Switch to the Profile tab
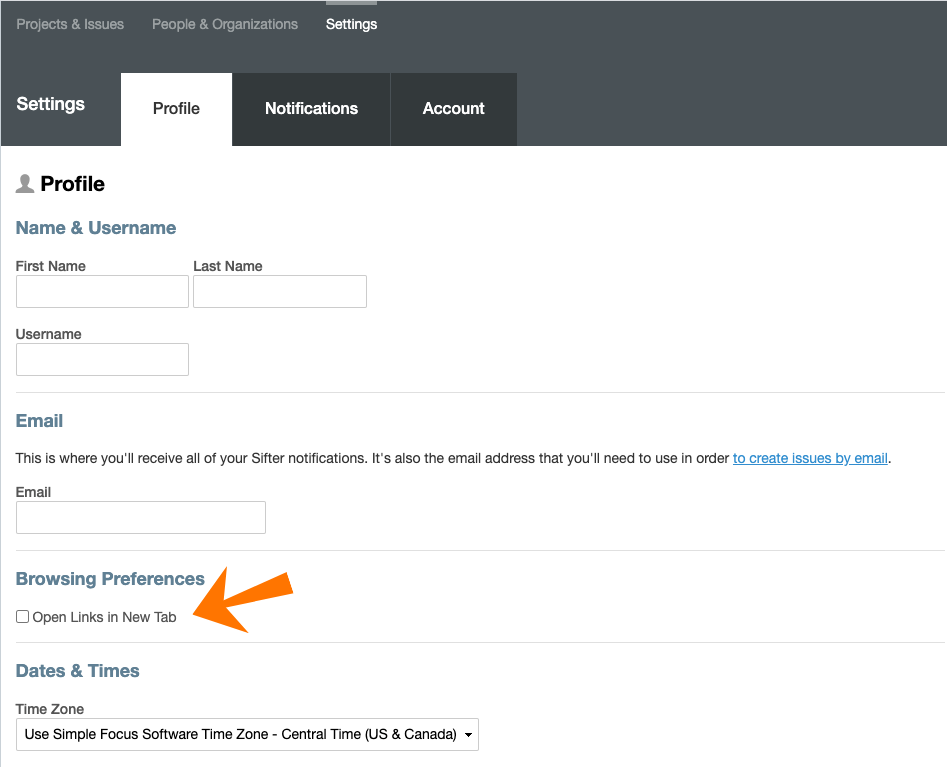 [176, 109]
